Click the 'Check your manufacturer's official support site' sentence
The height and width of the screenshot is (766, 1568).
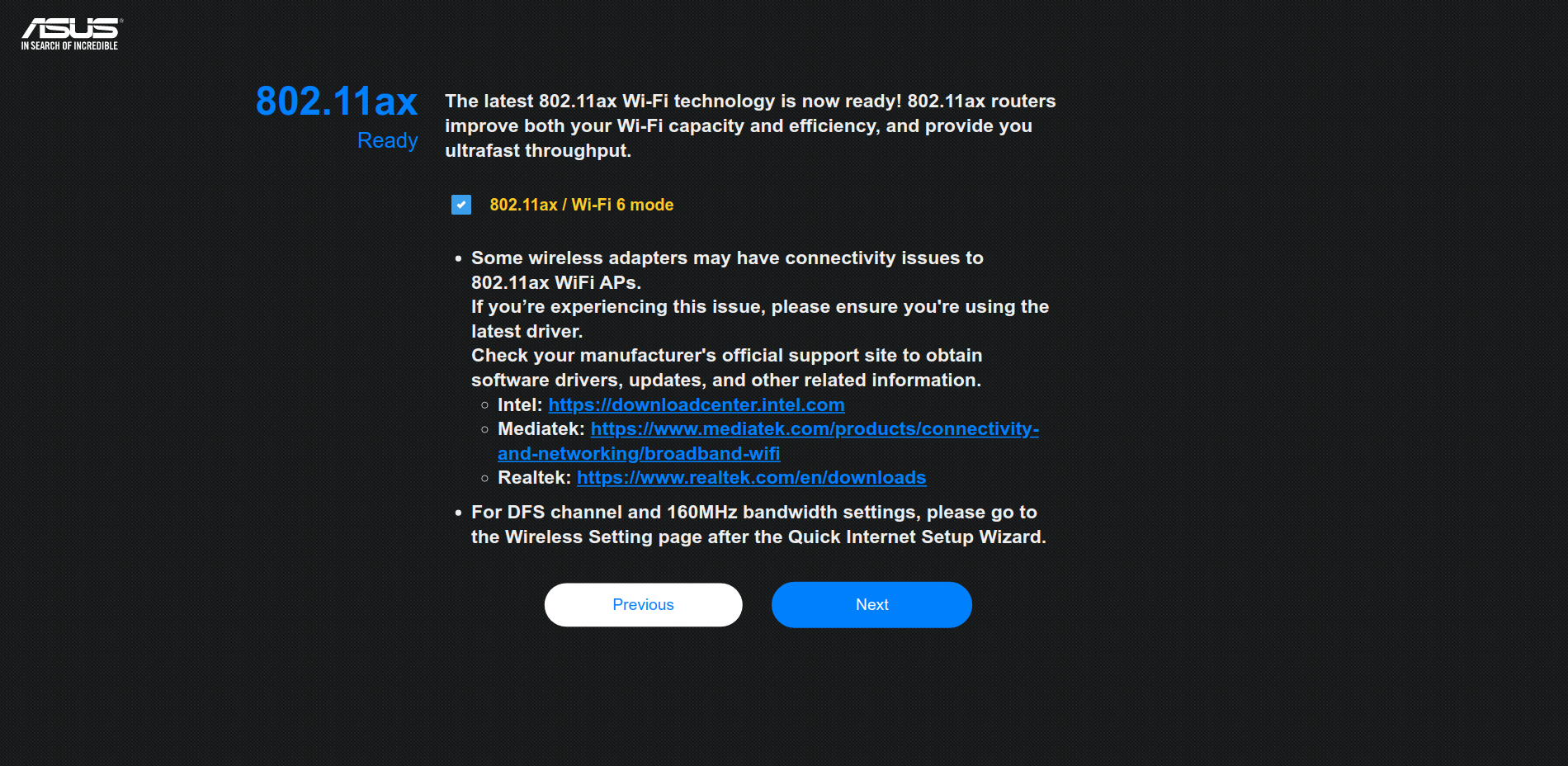726,367
